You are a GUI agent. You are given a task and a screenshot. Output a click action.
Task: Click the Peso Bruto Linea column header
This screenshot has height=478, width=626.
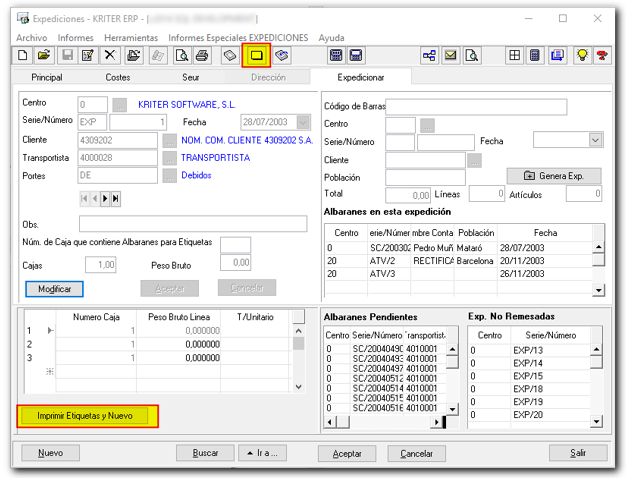[x=178, y=317]
